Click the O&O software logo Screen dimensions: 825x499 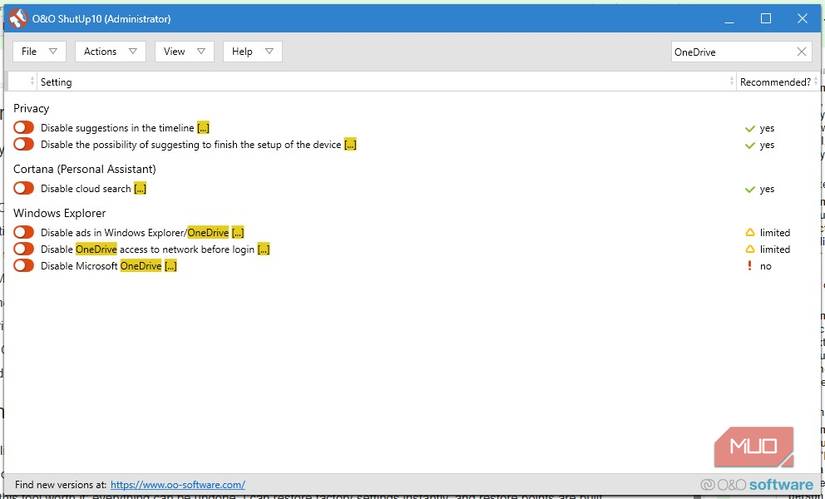[x=758, y=484]
